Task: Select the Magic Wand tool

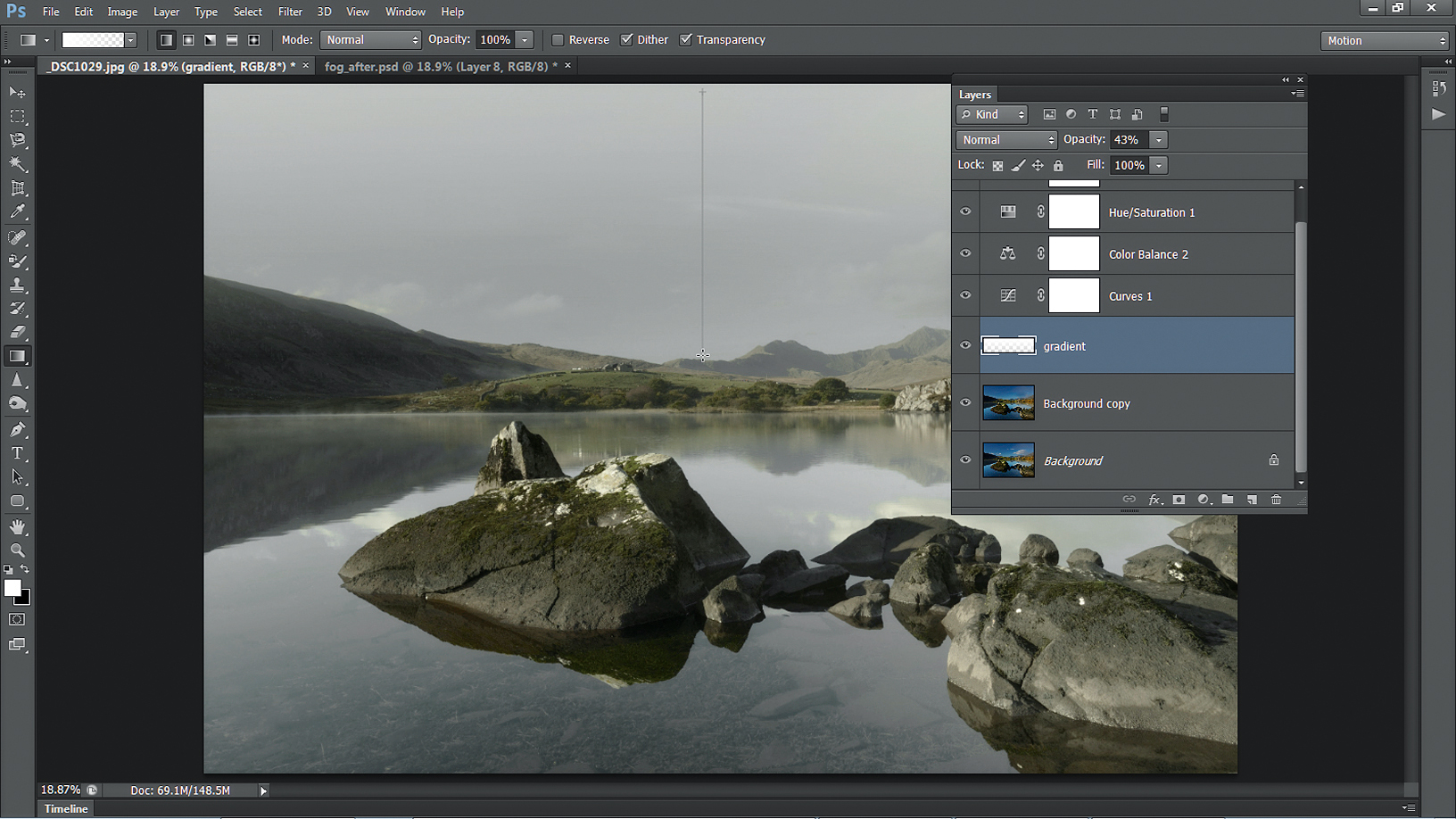Action: (17, 164)
